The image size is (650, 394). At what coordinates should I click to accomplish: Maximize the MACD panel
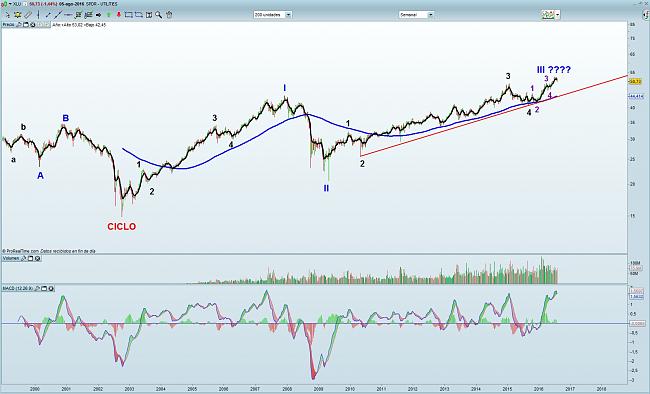[x=44, y=288]
